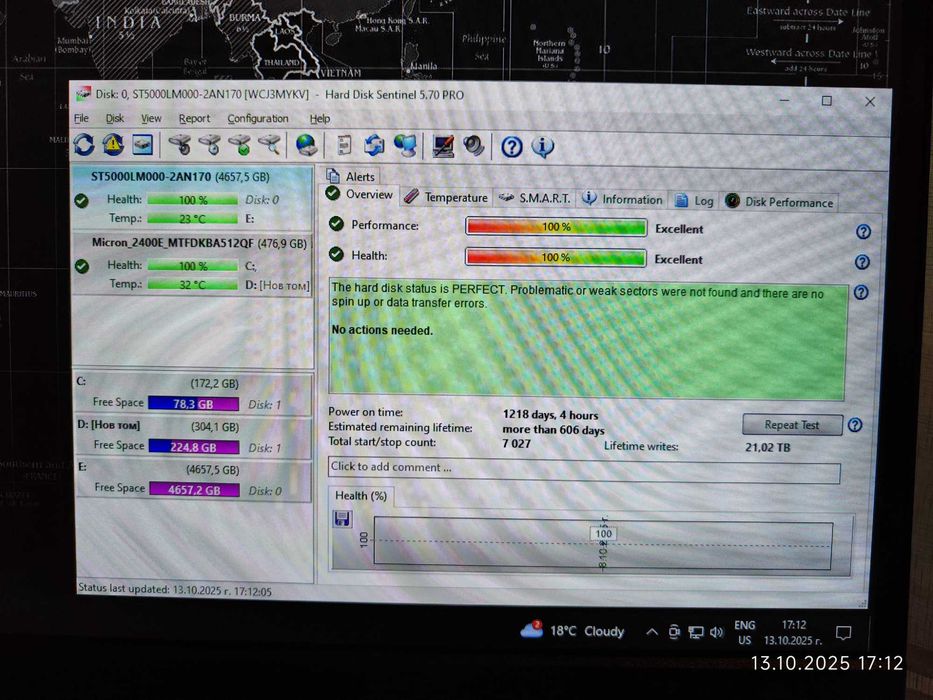Expand the system tray hidden icons chevron
The height and width of the screenshot is (700, 933).
tap(652, 632)
